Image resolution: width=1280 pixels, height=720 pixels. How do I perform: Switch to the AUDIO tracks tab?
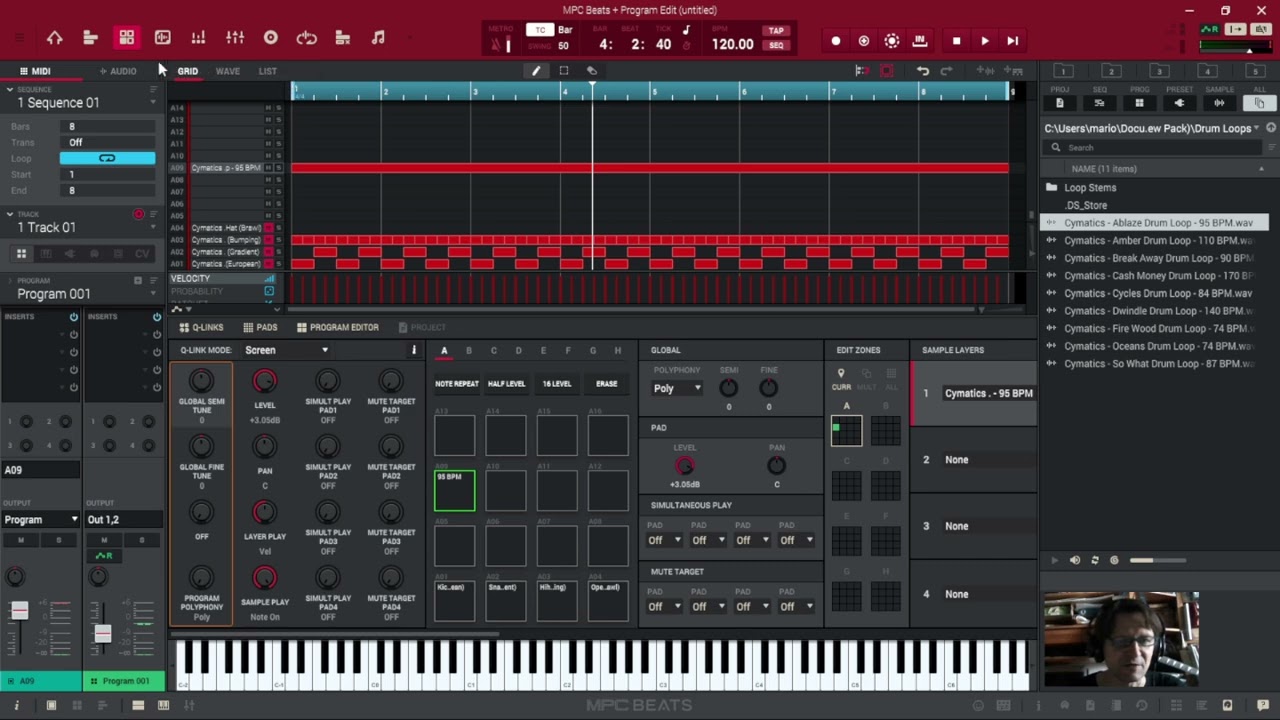point(118,71)
